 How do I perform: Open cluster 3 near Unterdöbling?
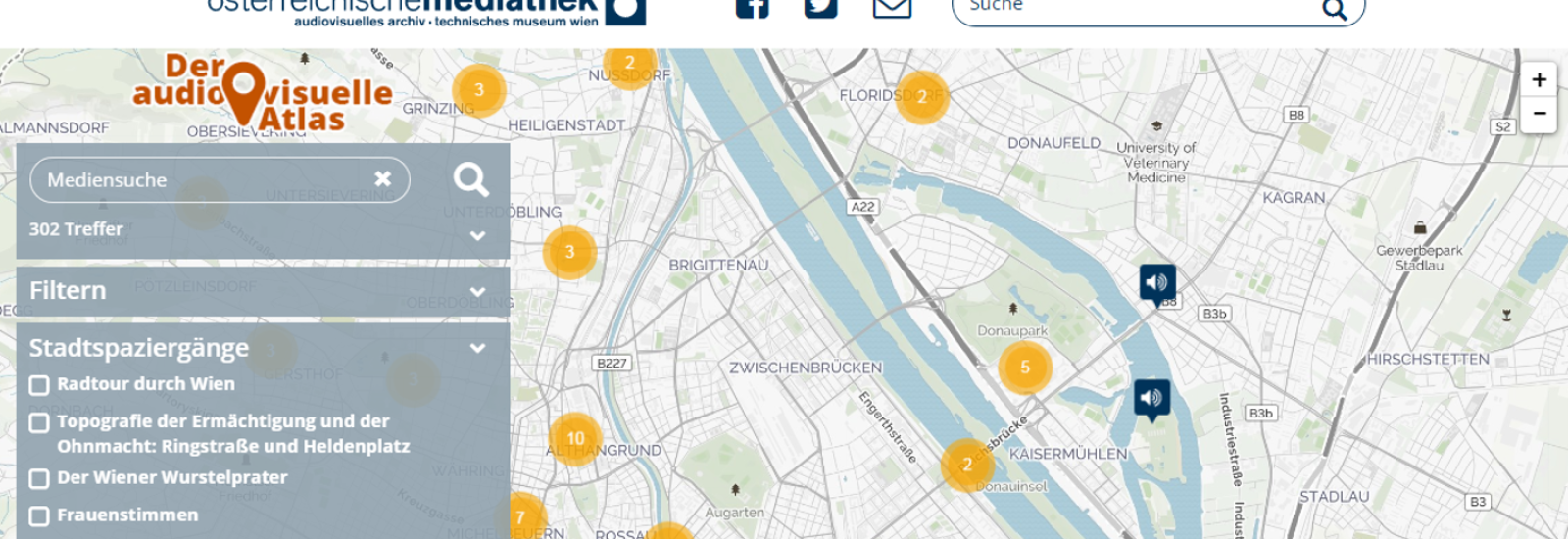click(x=569, y=252)
